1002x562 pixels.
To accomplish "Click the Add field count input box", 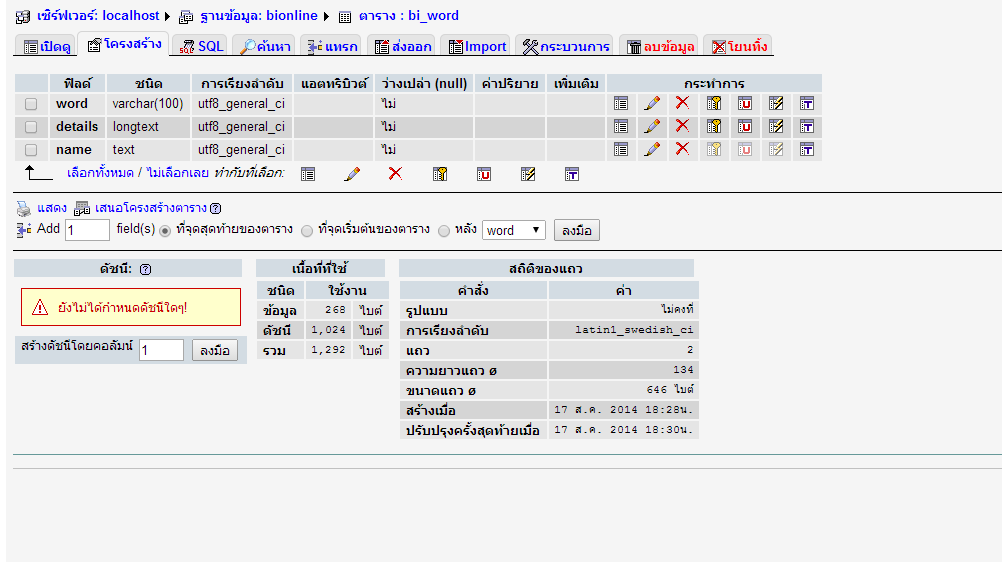I will (x=87, y=230).
